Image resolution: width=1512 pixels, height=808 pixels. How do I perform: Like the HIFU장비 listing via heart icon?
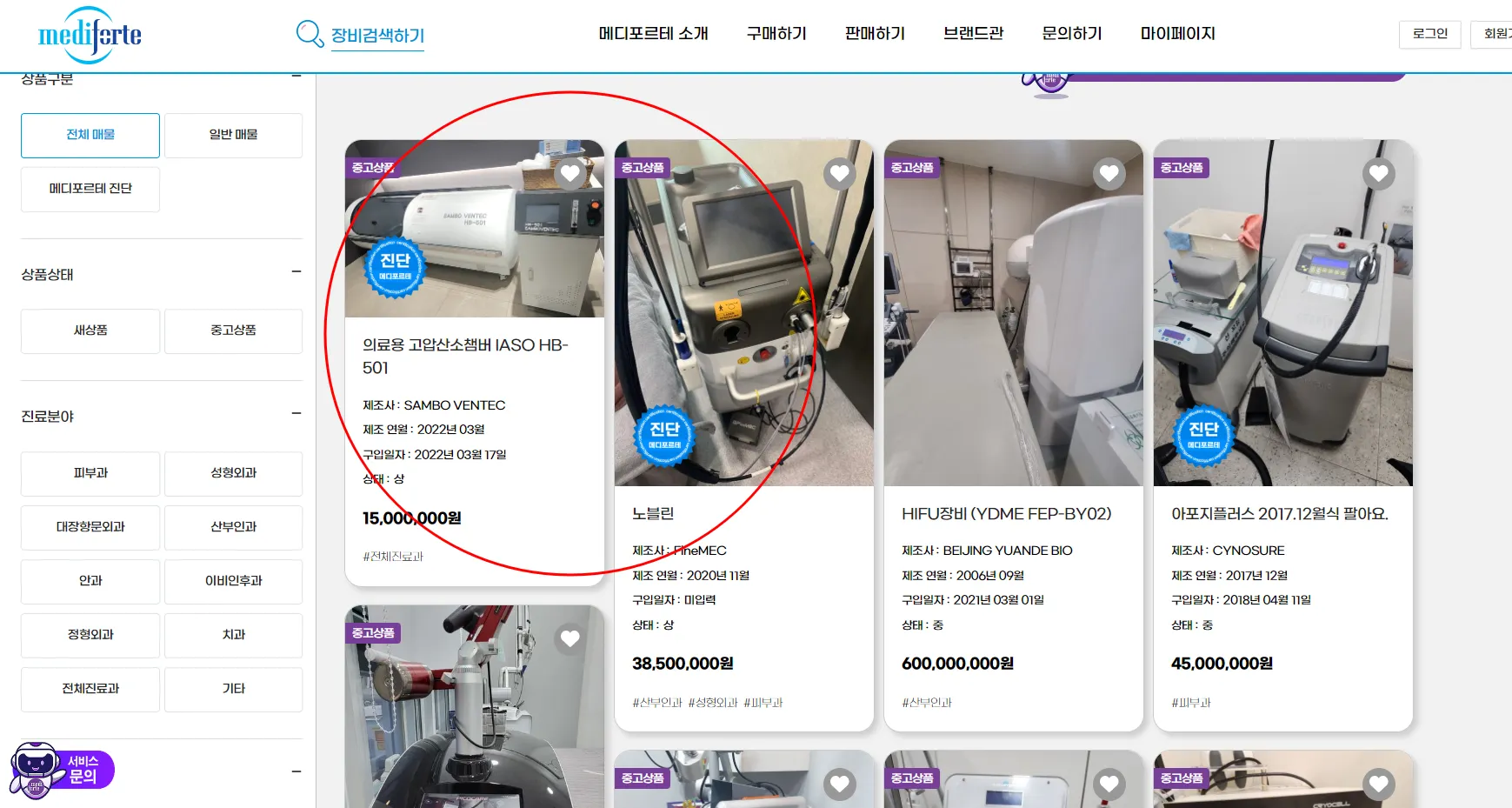click(1109, 173)
